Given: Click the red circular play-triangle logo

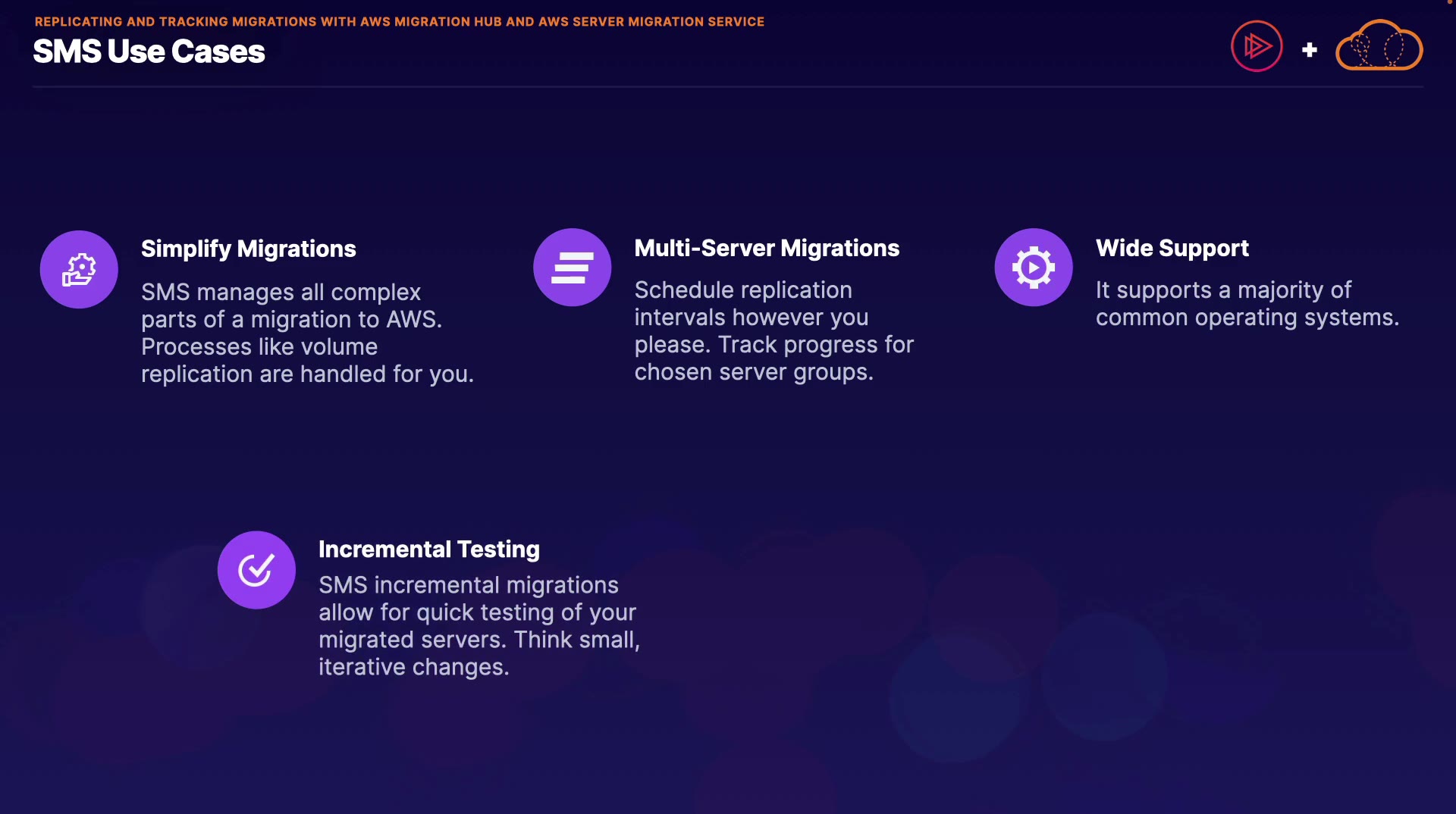Looking at the screenshot, I should [x=1256, y=46].
